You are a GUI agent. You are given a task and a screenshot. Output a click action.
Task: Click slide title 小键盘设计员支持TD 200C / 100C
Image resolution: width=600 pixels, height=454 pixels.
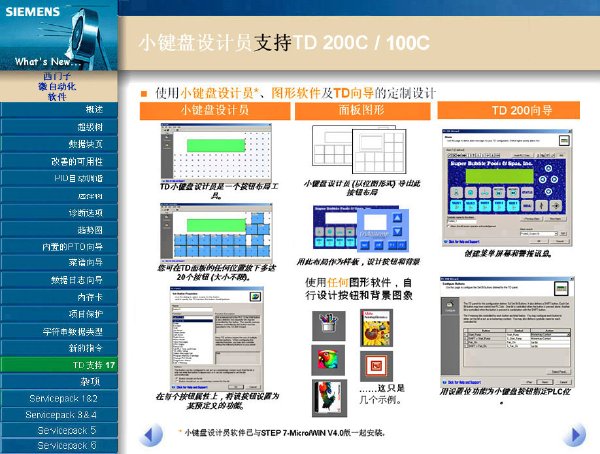pyautogui.click(x=284, y=42)
